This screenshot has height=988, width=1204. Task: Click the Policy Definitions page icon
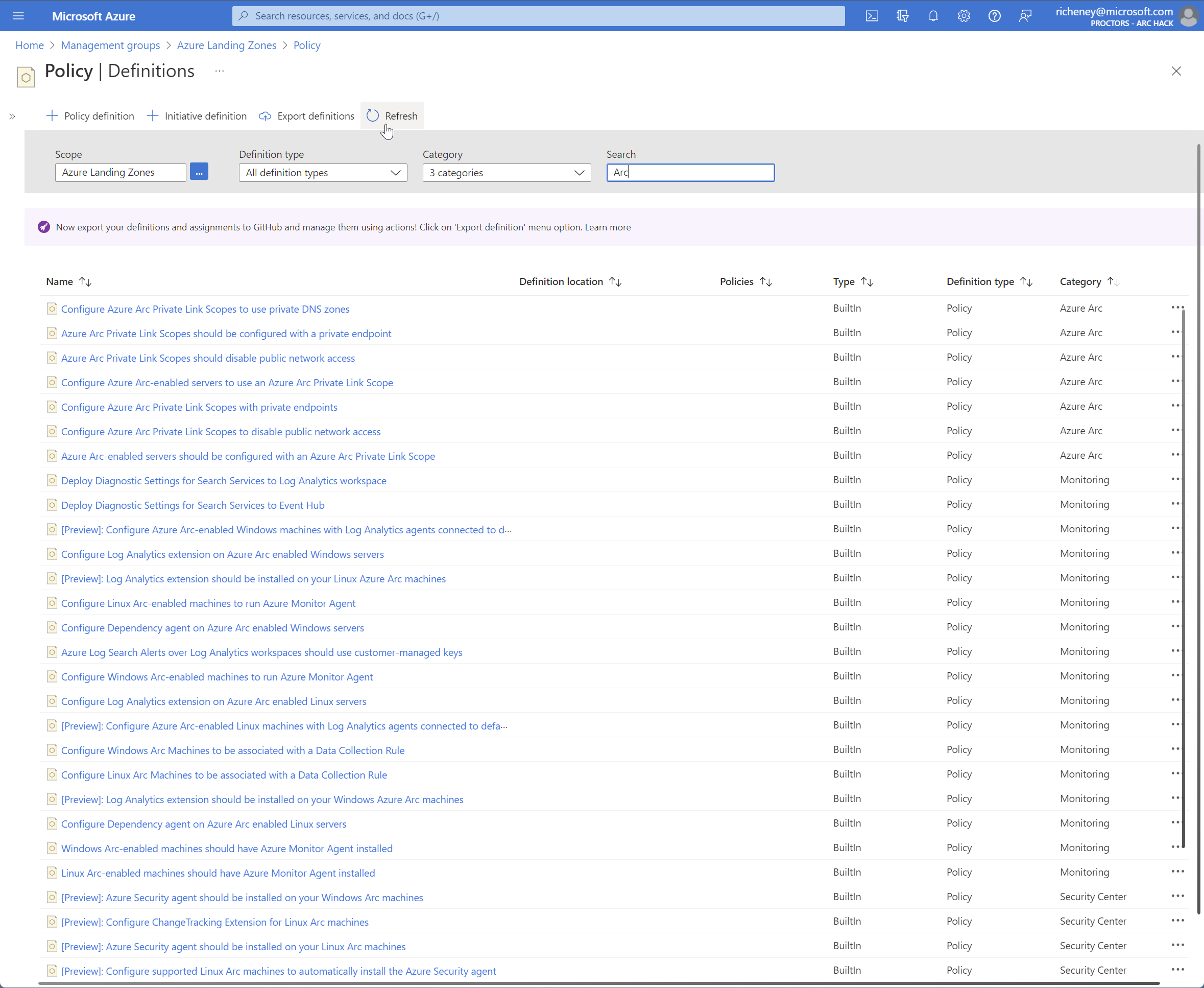point(26,76)
